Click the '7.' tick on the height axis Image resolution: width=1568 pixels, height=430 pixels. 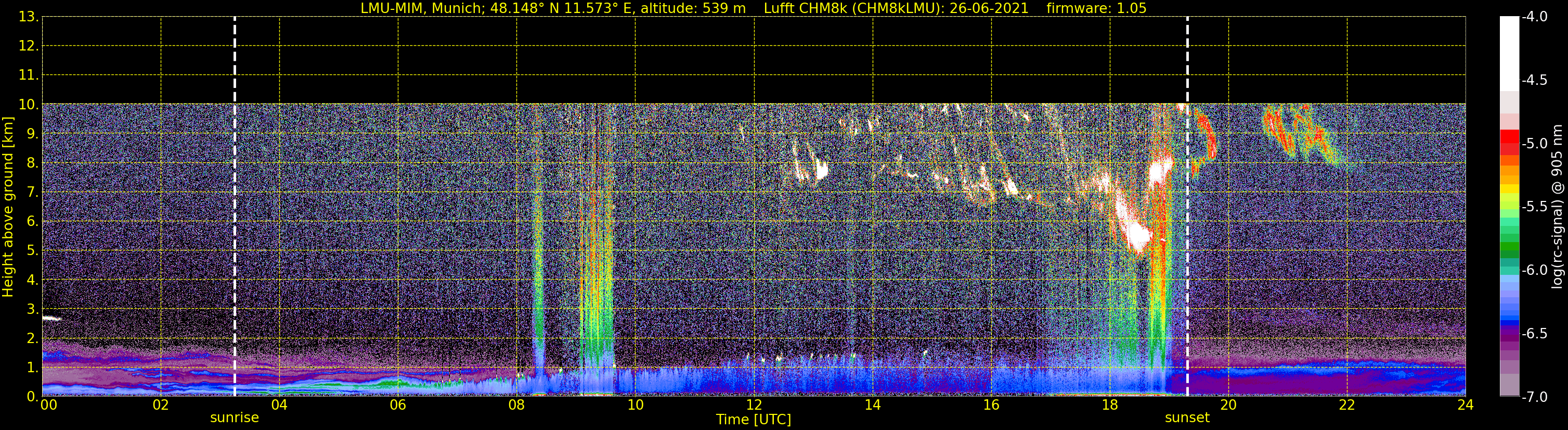click(x=32, y=193)
